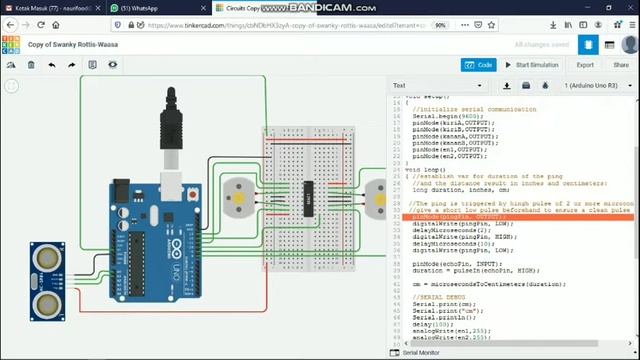
Task: Click the Share button
Action: pos(621,65)
